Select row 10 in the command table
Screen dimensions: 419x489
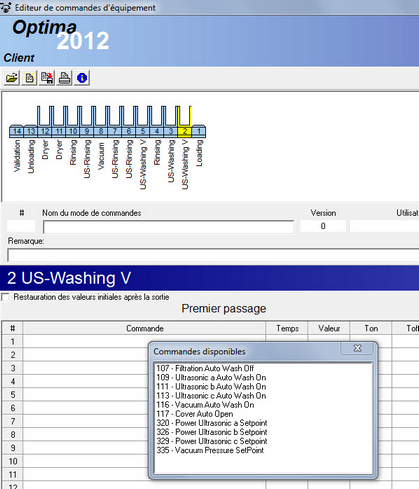point(13,461)
